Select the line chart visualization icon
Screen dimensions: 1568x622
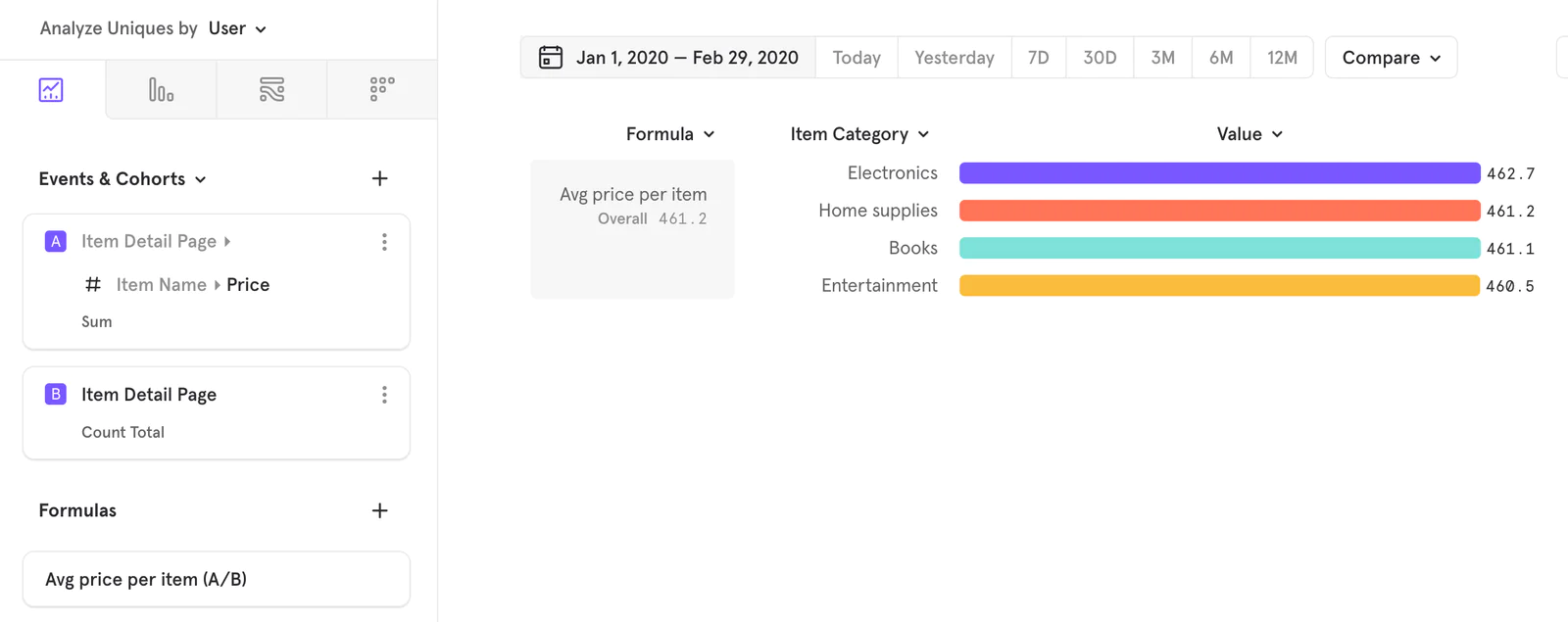(50, 89)
